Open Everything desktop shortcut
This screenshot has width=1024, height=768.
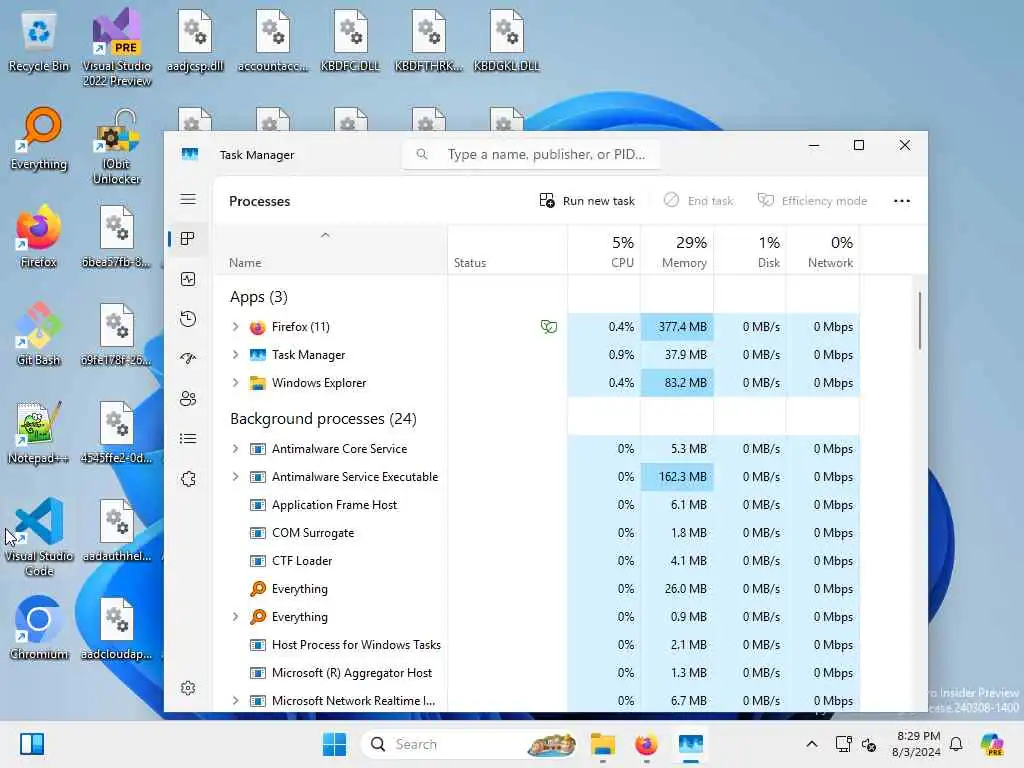[39, 139]
